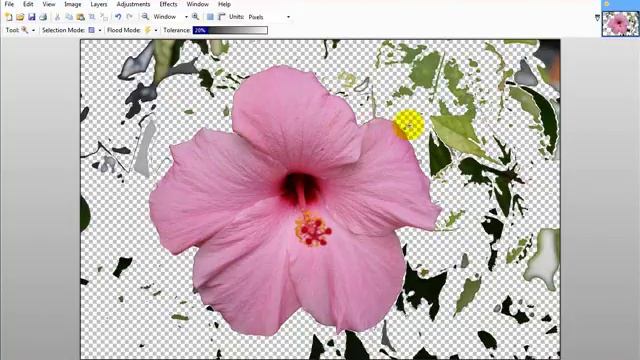Open the Effects menu
The height and width of the screenshot is (360, 640).
point(169,4)
